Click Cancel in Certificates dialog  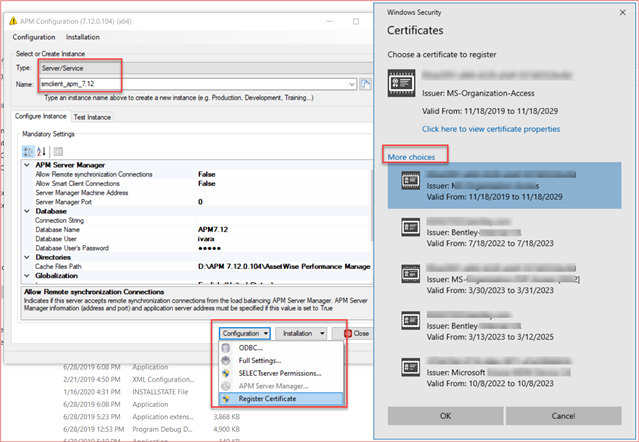point(563,416)
